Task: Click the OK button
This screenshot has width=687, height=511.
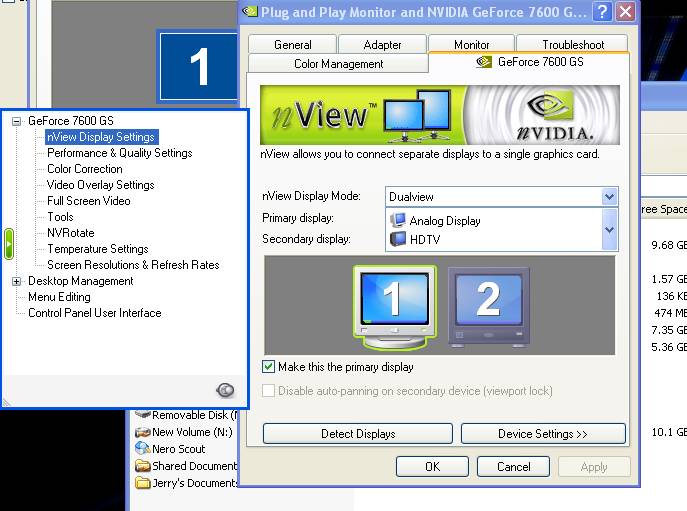Action: coord(432,466)
